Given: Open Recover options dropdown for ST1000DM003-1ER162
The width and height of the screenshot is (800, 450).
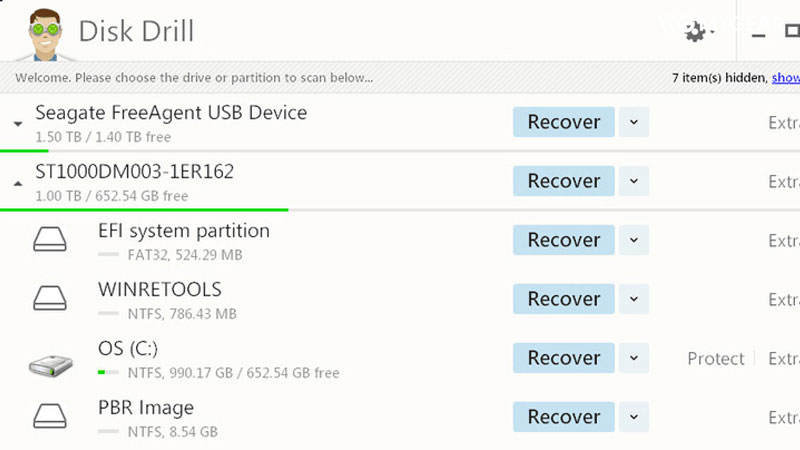Looking at the screenshot, I should coord(633,181).
